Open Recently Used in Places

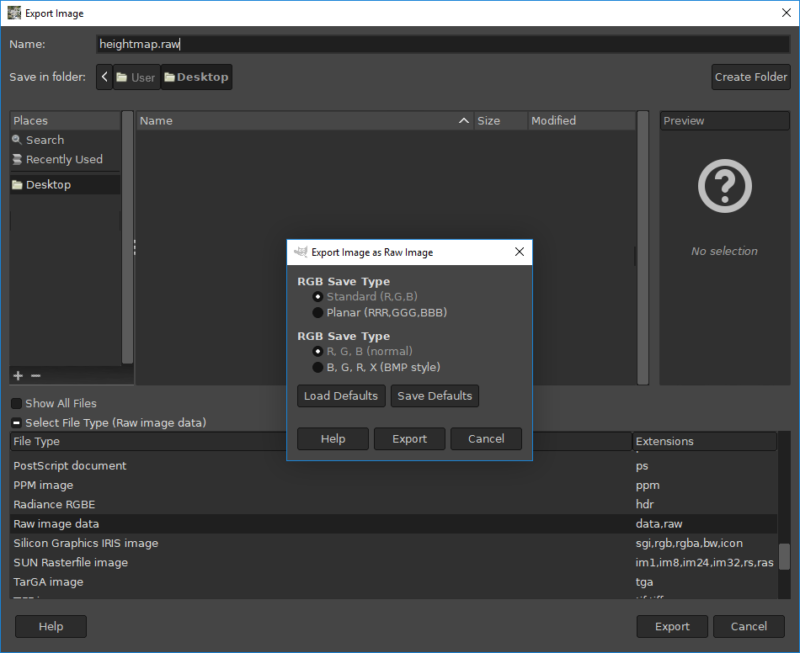point(63,160)
